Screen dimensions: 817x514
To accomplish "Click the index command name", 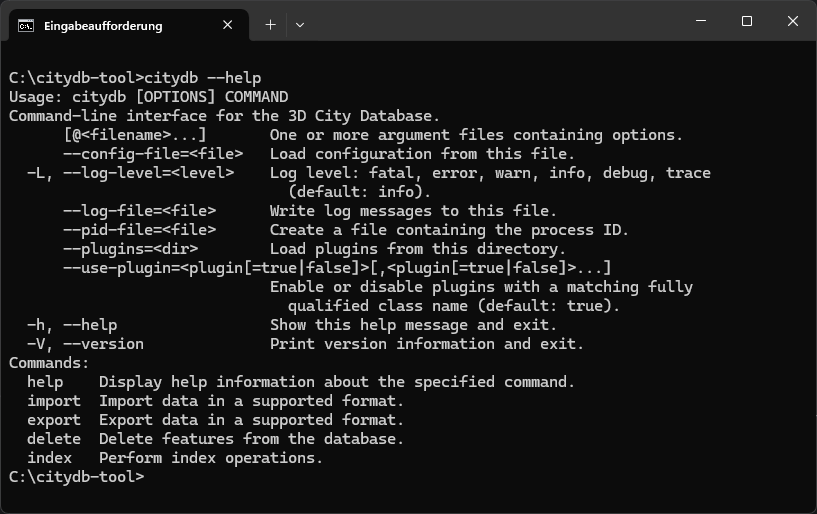I will pos(49,458).
